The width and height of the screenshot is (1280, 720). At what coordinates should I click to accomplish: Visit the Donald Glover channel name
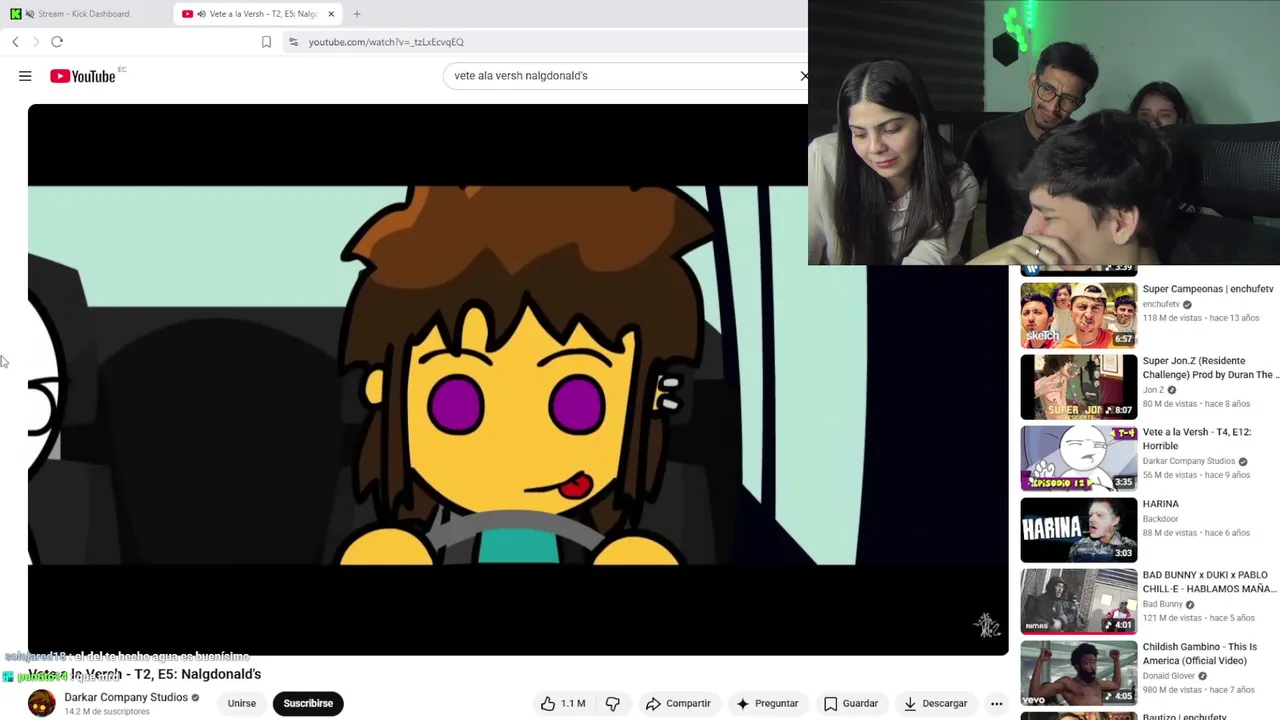click(x=1169, y=676)
